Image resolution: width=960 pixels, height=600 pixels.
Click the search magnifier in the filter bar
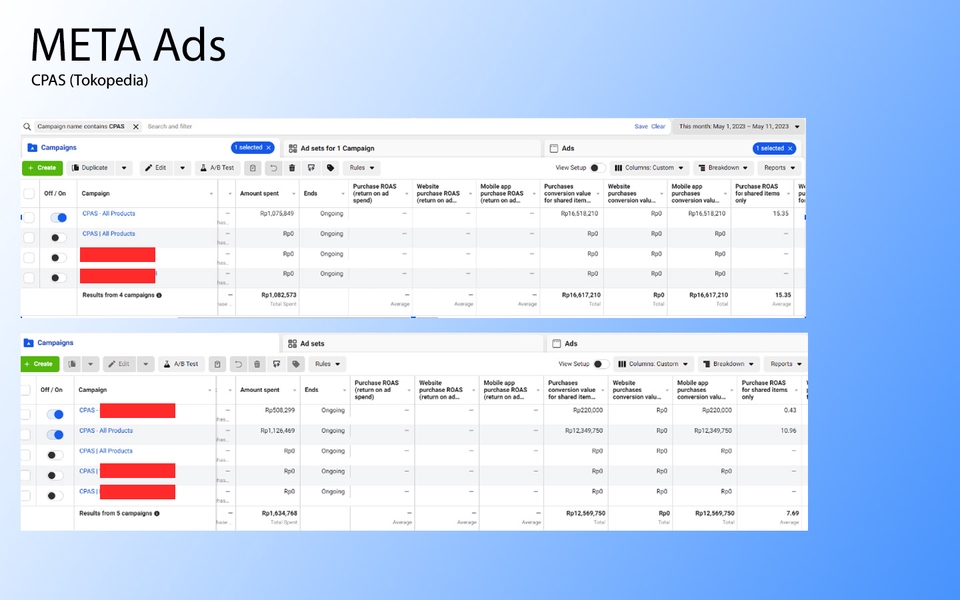[x=27, y=127]
